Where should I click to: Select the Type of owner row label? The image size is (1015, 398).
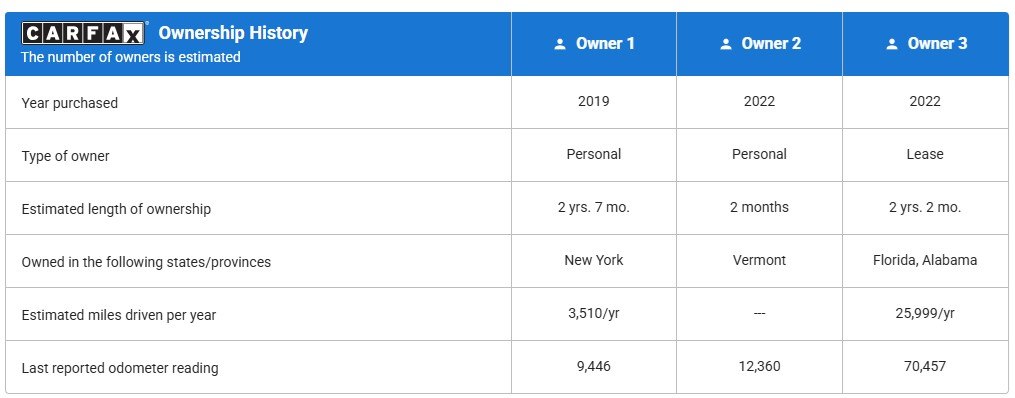click(65, 156)
